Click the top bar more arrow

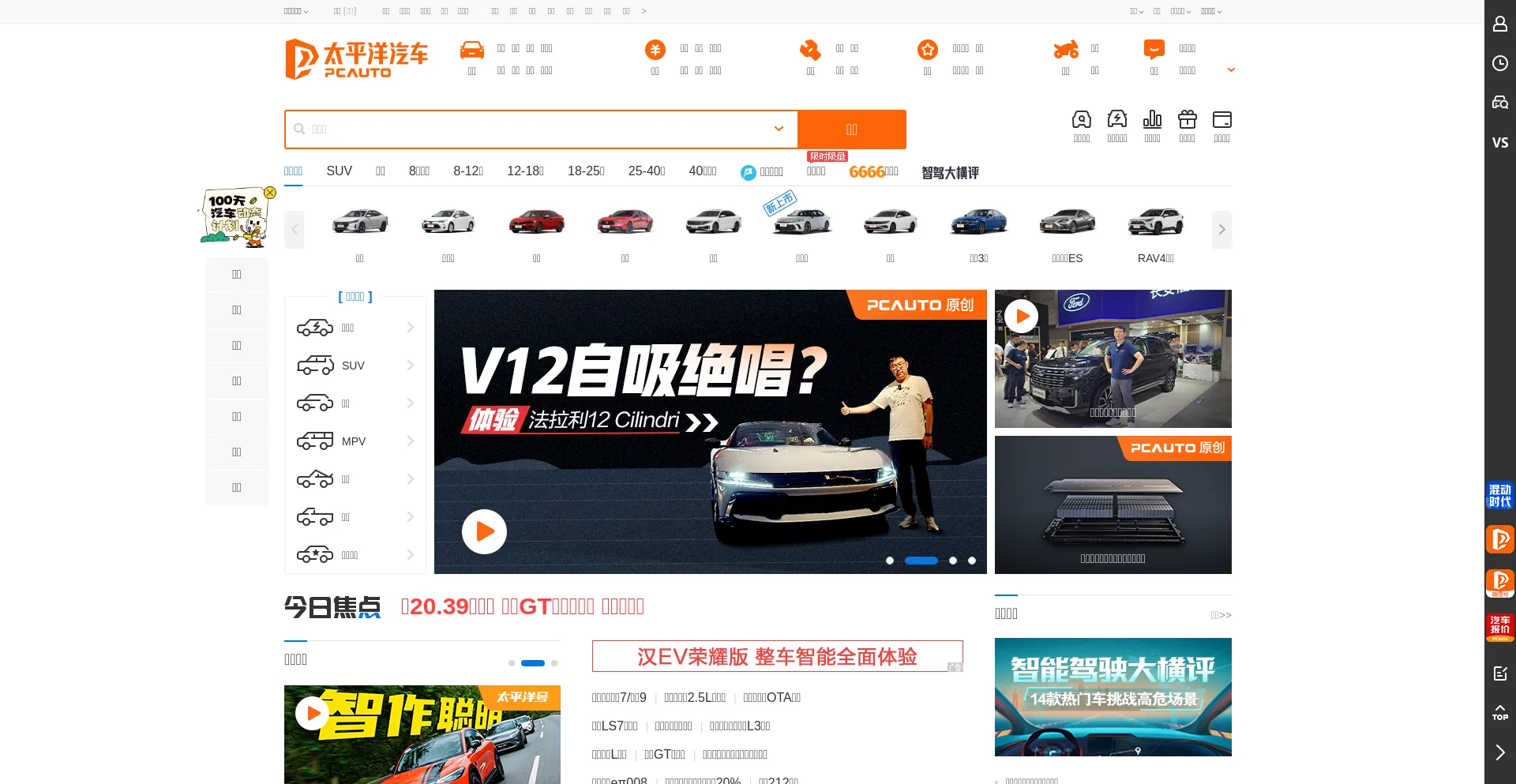[x=644, y=11]
